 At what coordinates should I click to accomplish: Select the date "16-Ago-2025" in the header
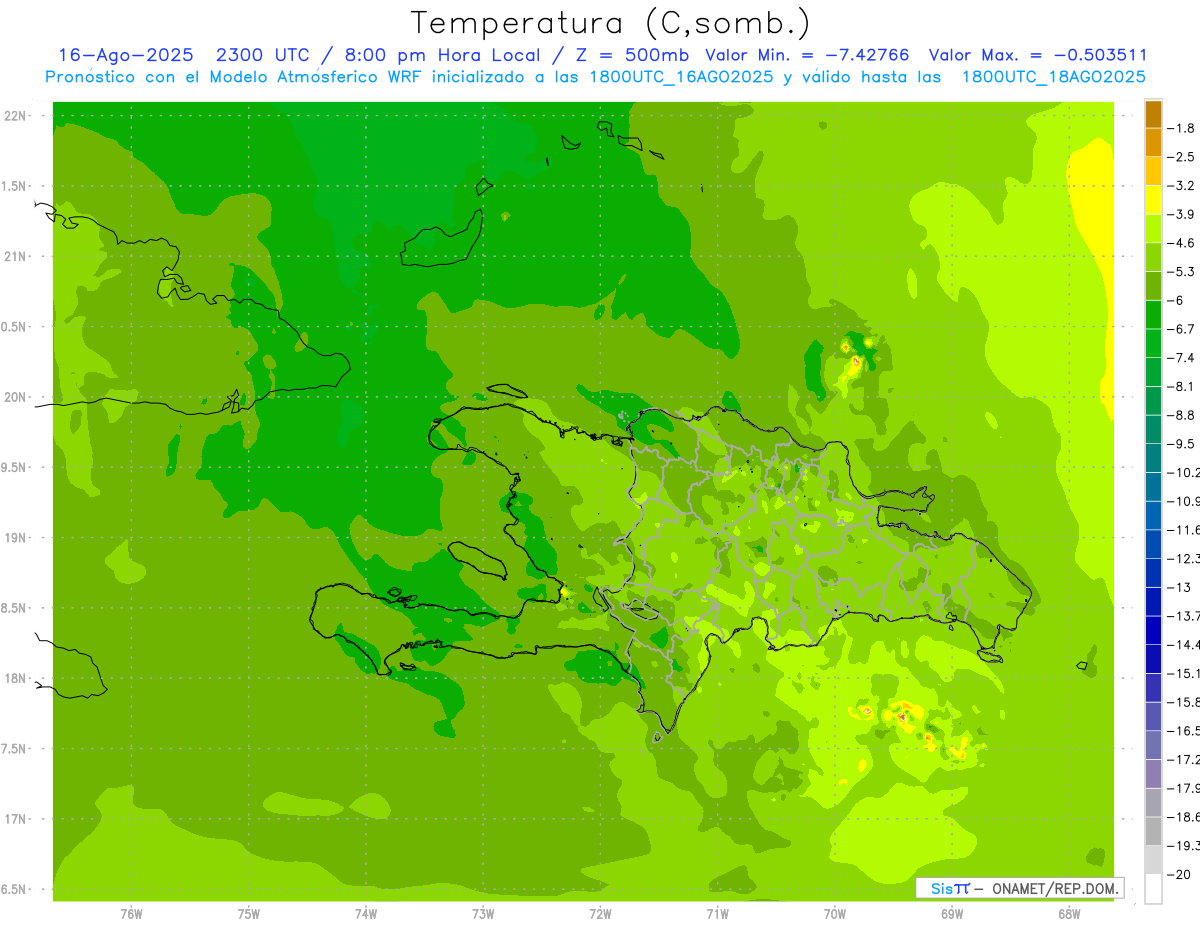pos(126,55)
